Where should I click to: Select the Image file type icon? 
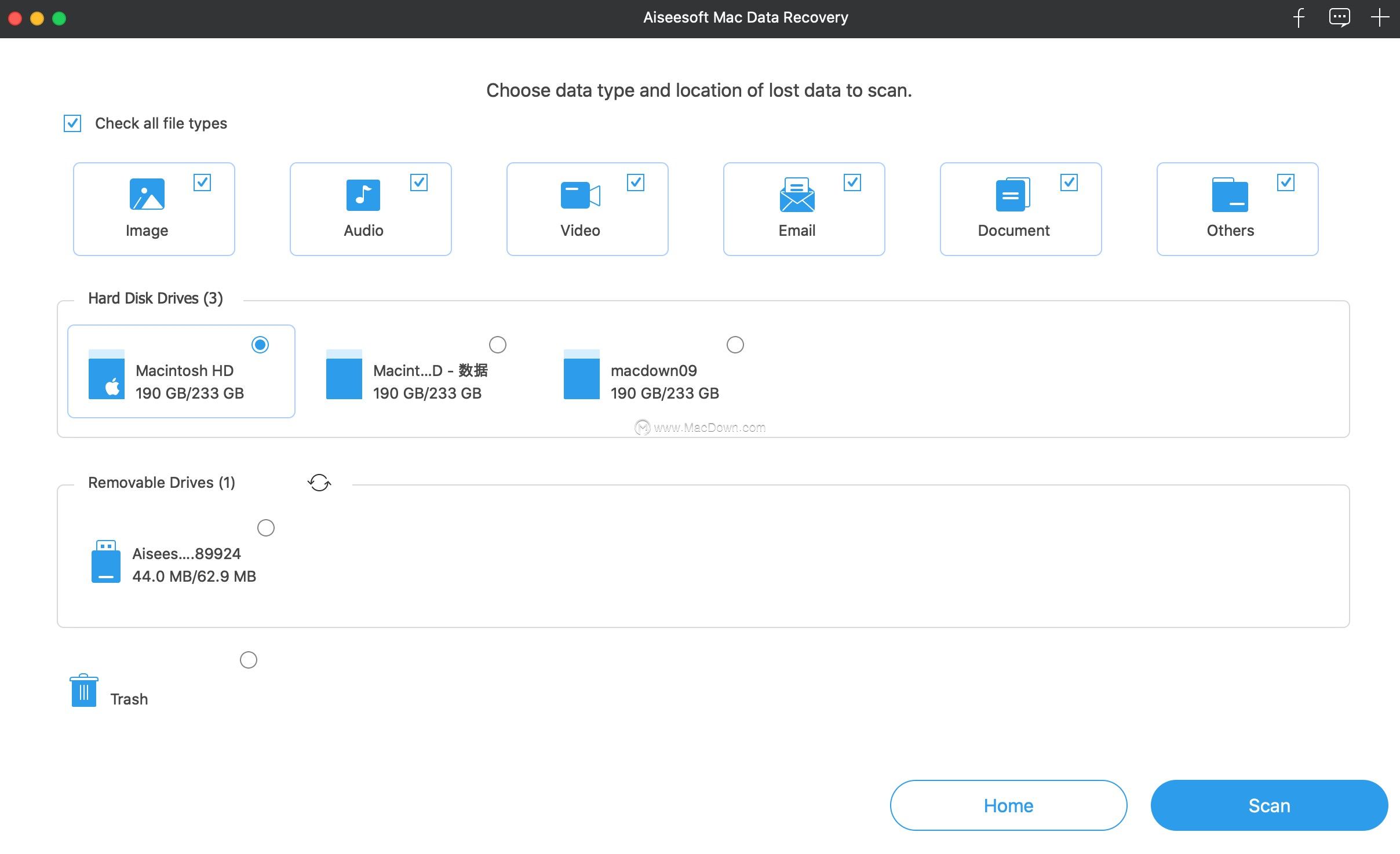[x=147, y=194]
